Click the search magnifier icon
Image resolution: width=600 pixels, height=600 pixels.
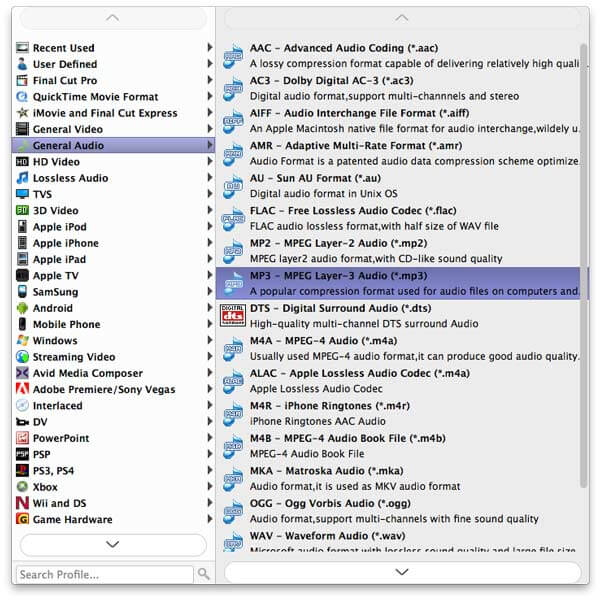pos(204,574)
